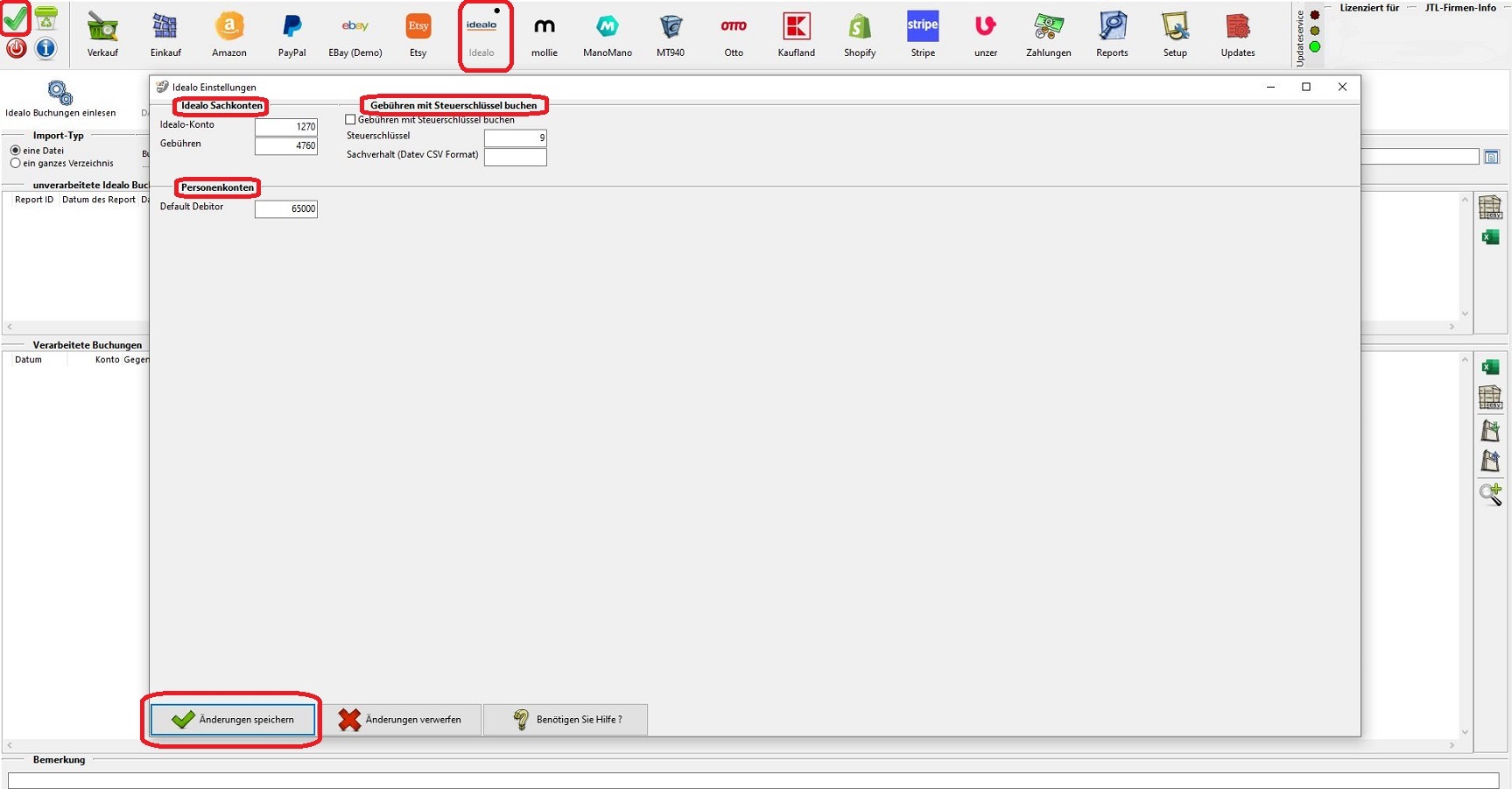Open the Reports section
The width and height of the screenshot is (1512, 789).
click(1112, 35)
